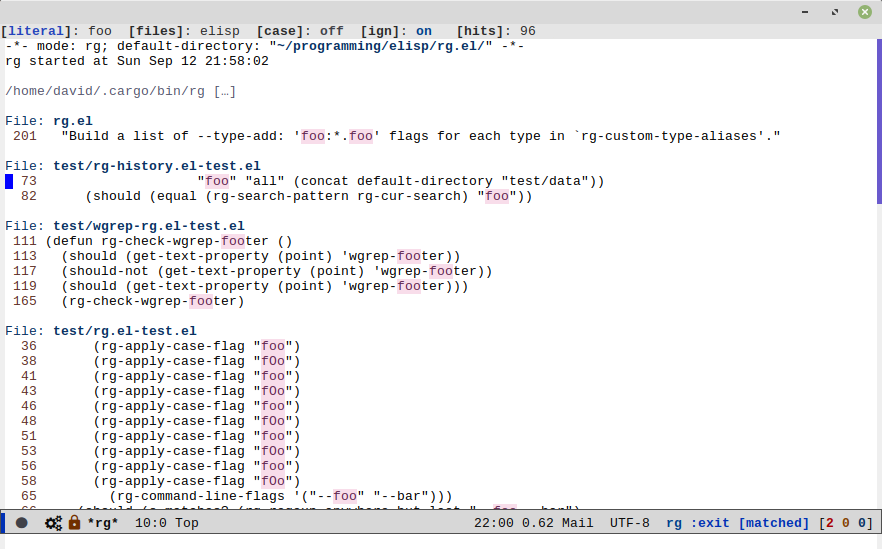Jump to line 65 rg-command-line-flags match

point(237,496)
